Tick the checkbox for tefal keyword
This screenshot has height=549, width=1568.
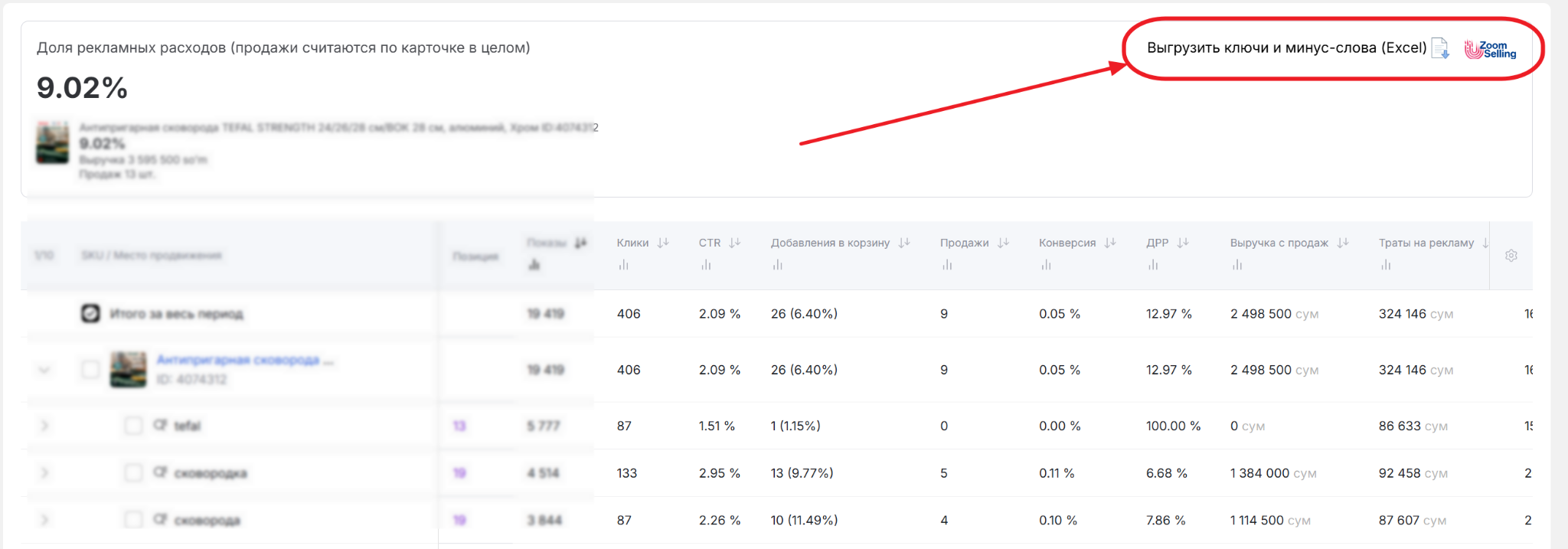[133, 426]
